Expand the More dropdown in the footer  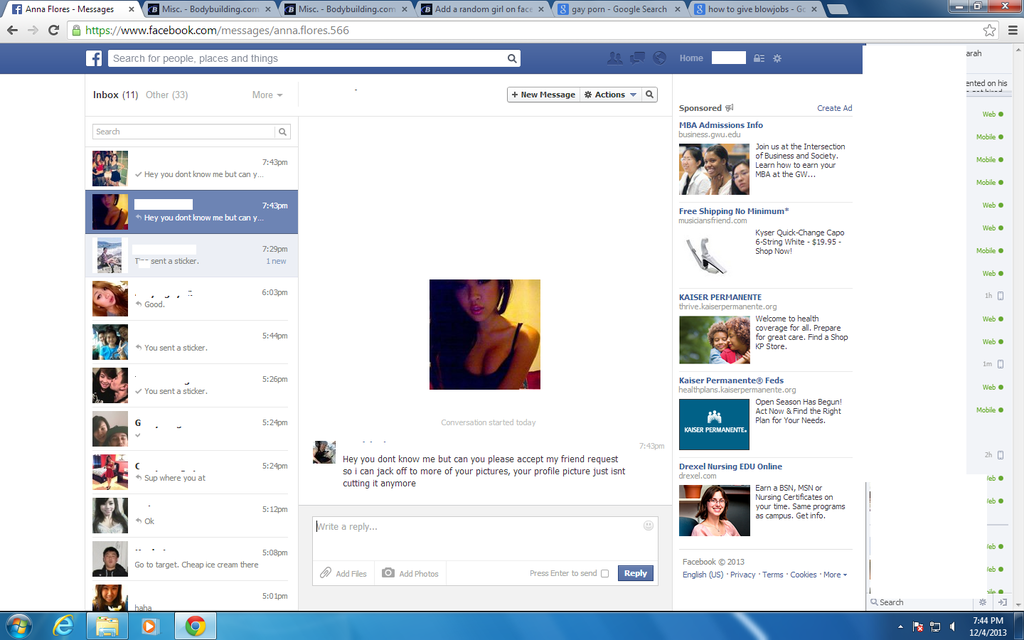[835, 575]
